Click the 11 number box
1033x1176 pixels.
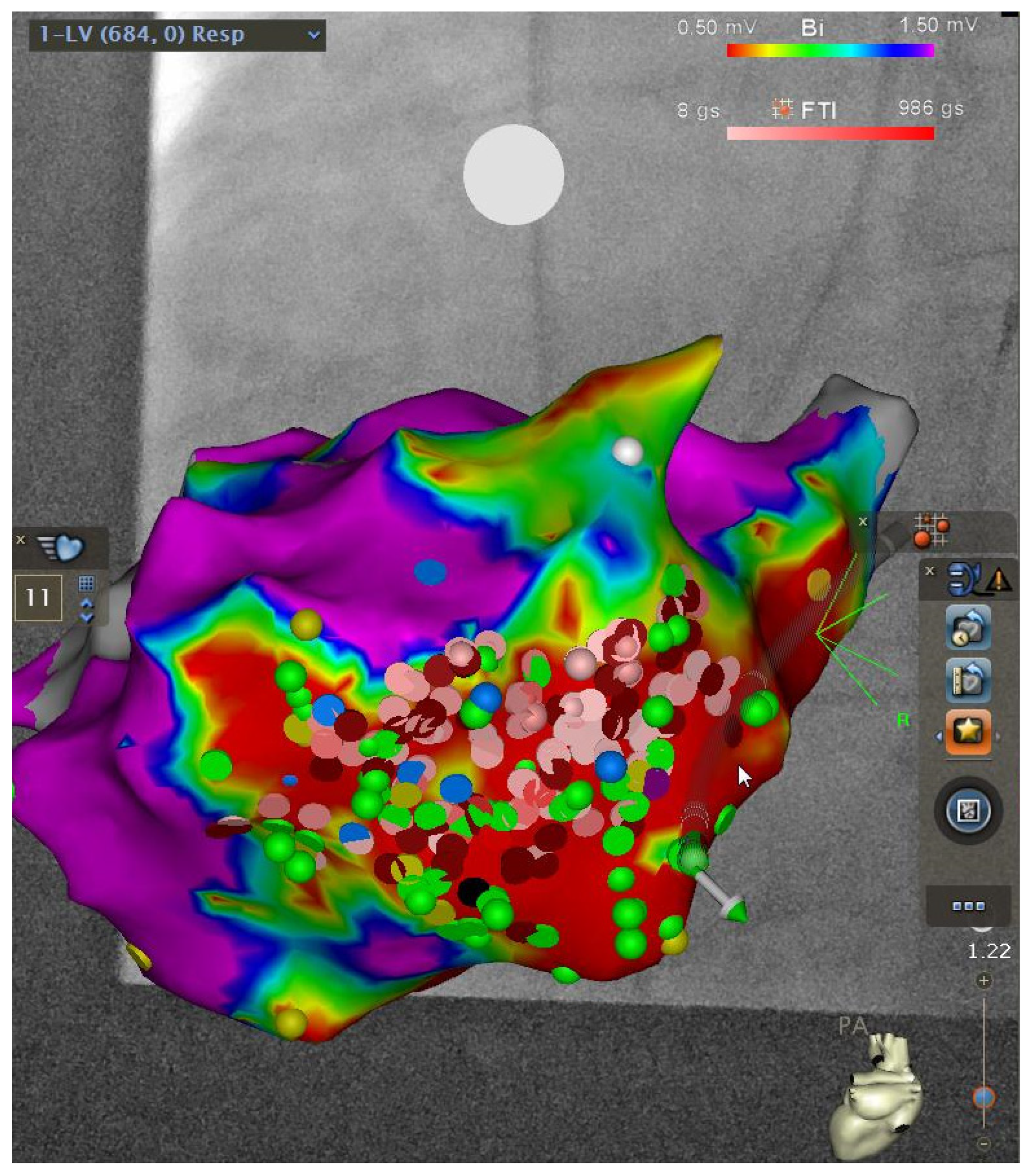(x=38, y=597)
